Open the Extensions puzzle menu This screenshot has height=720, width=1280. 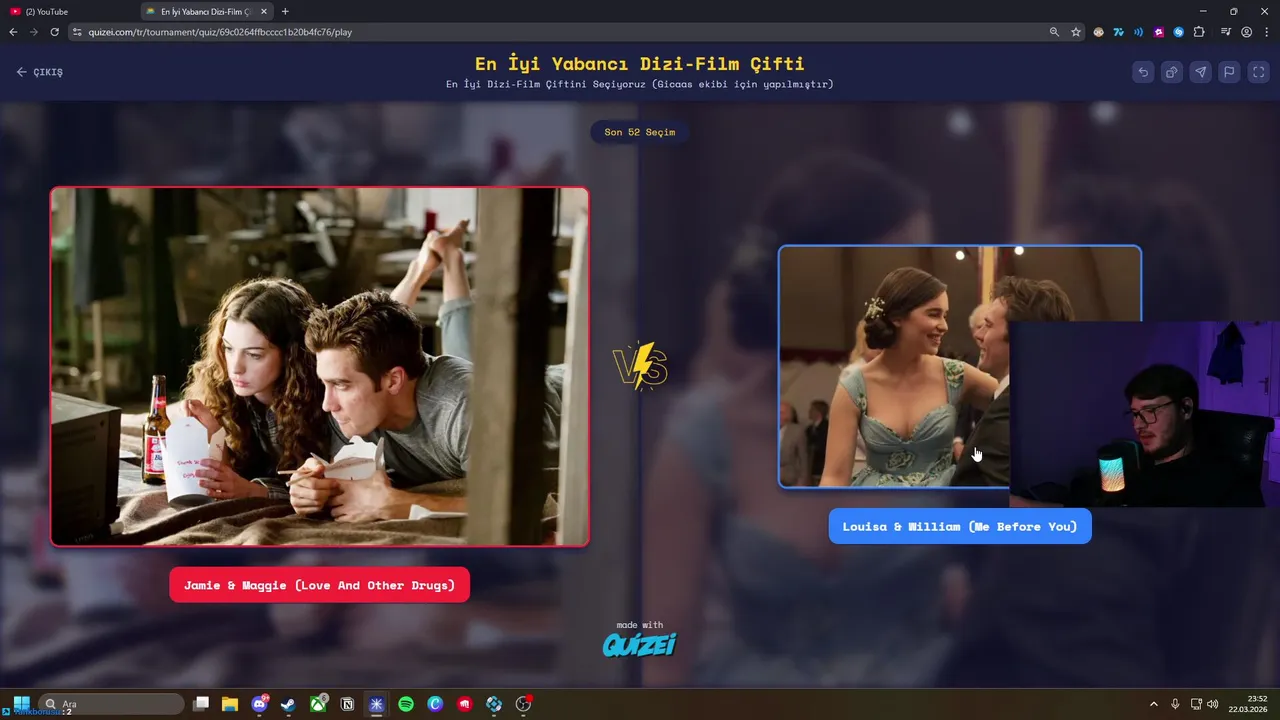[1199, 32]
